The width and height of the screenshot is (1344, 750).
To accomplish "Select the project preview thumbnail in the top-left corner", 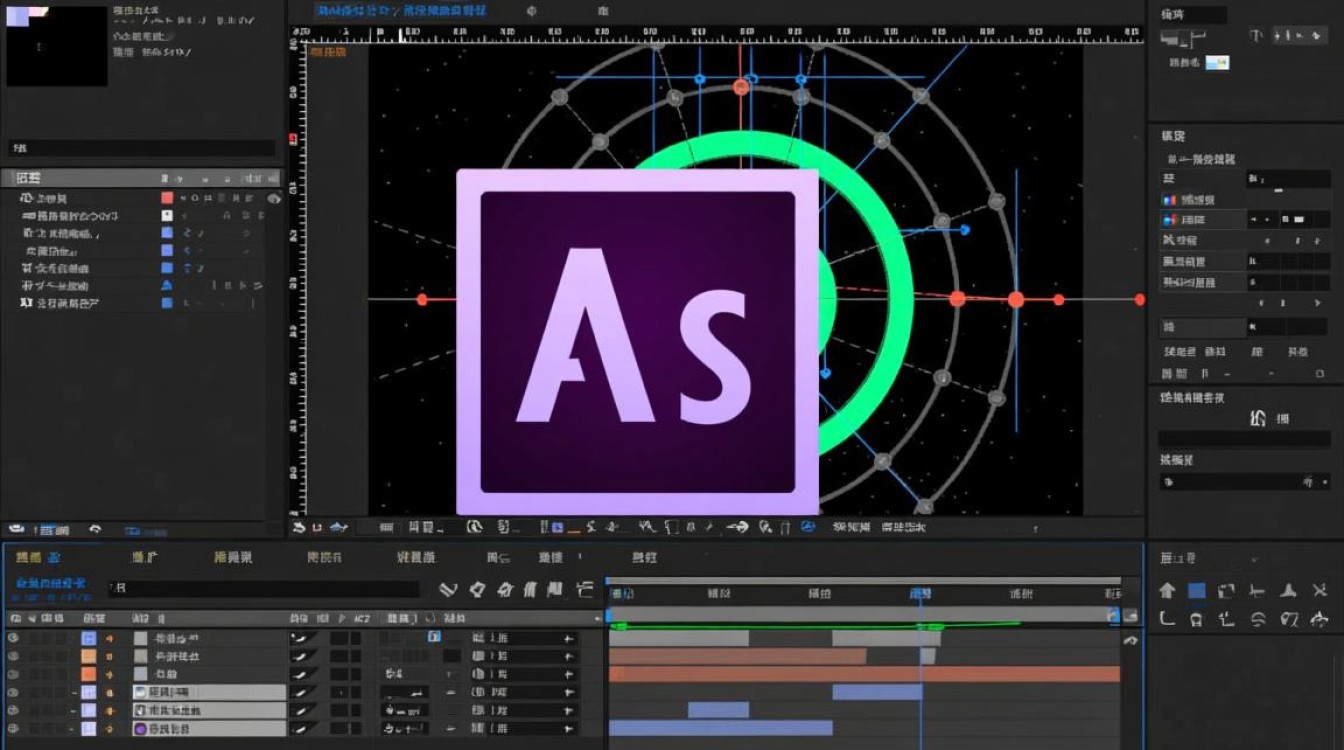I will point(57,45).
